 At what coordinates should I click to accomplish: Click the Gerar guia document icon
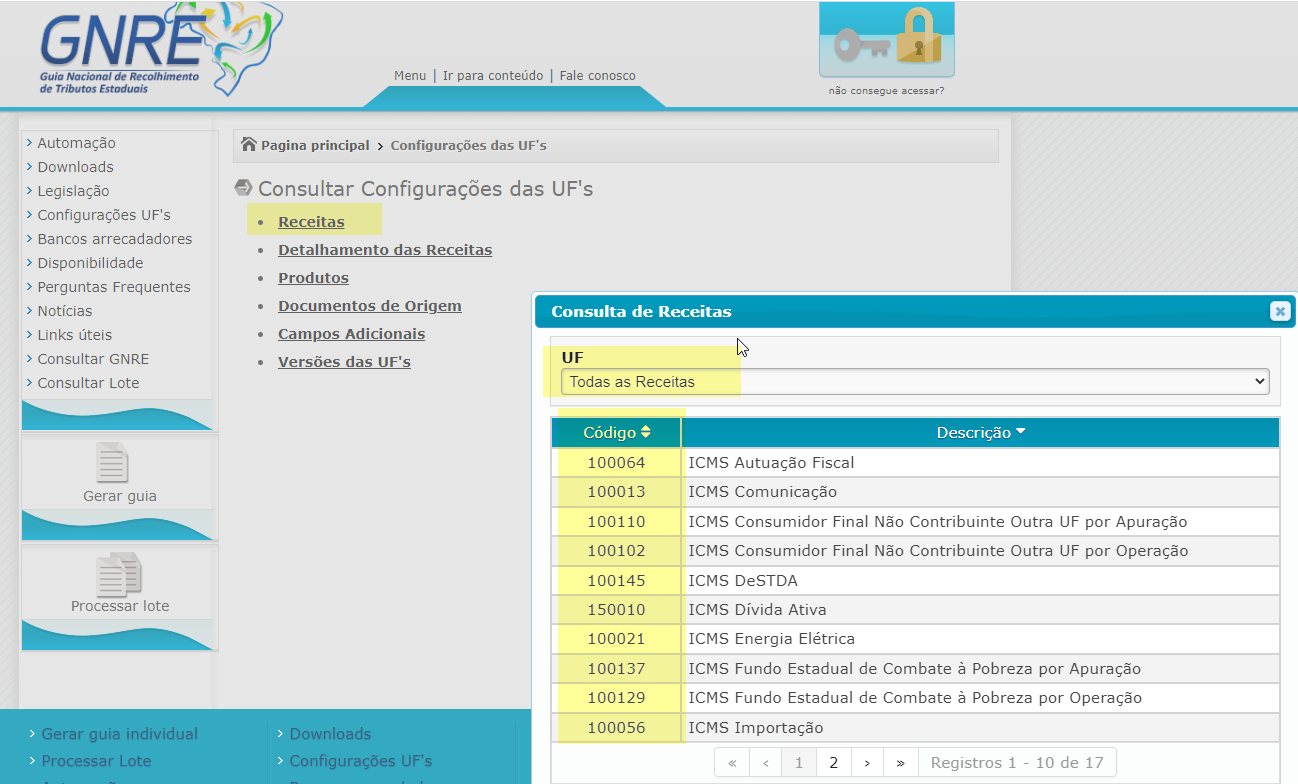tap(112, 463)
